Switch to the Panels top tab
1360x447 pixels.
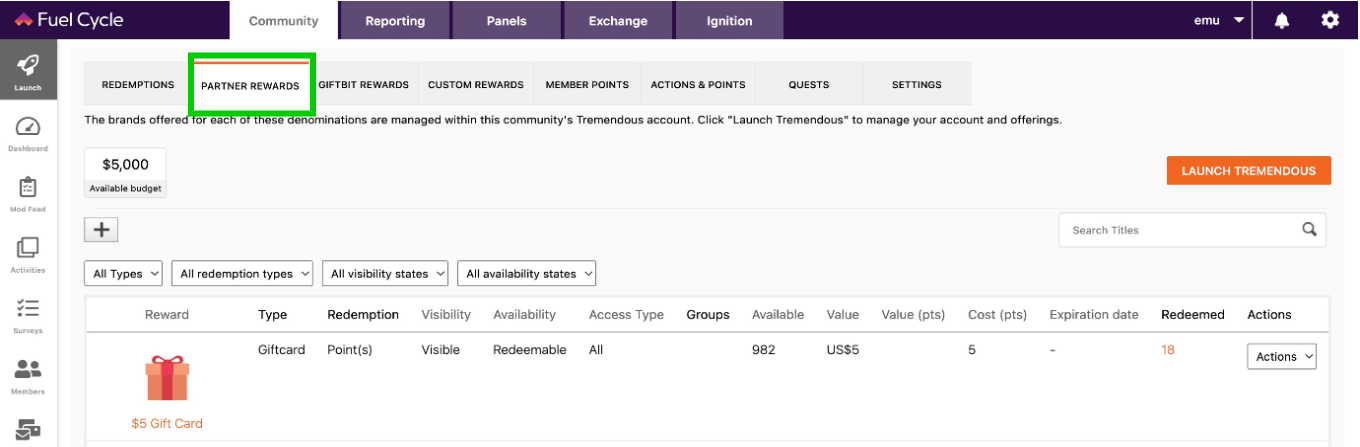[x=506, y=21]
